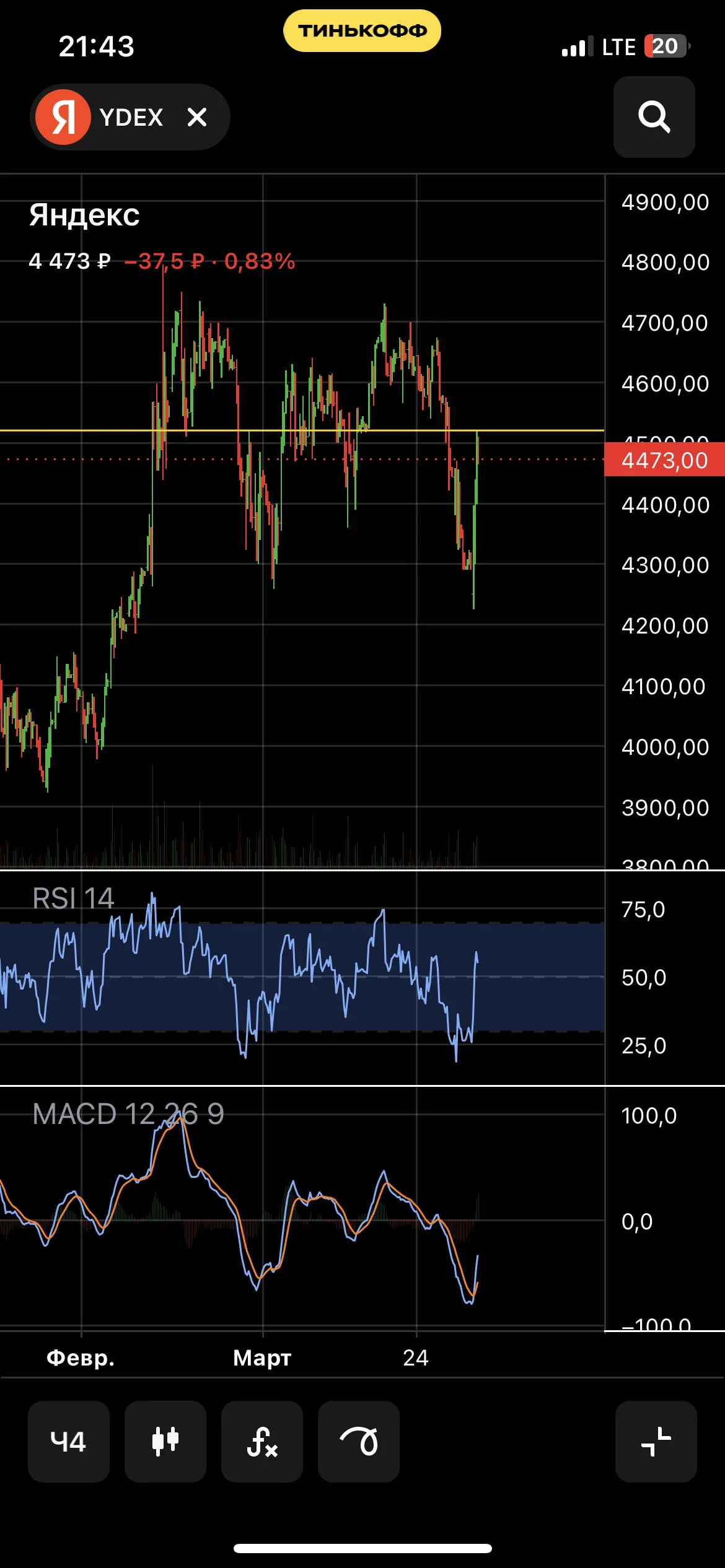Image resolution: width=725 pixels, height=1568 pixels.
Task: Select the RSI 14 indicator label
Action: [x=73, y=898]
